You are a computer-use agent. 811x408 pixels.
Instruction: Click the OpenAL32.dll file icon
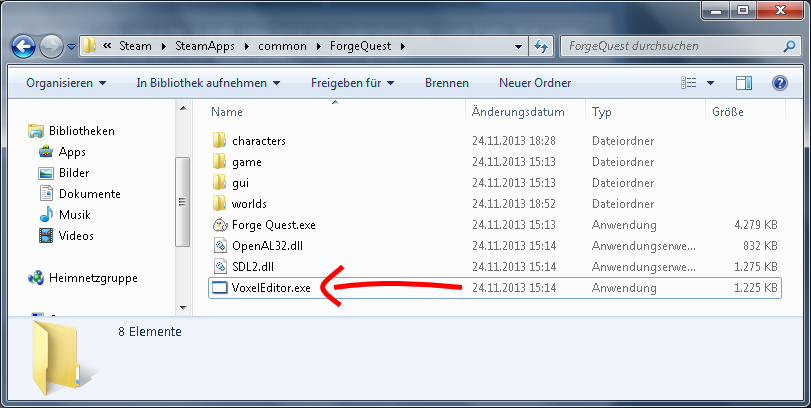tap(220, 246)
